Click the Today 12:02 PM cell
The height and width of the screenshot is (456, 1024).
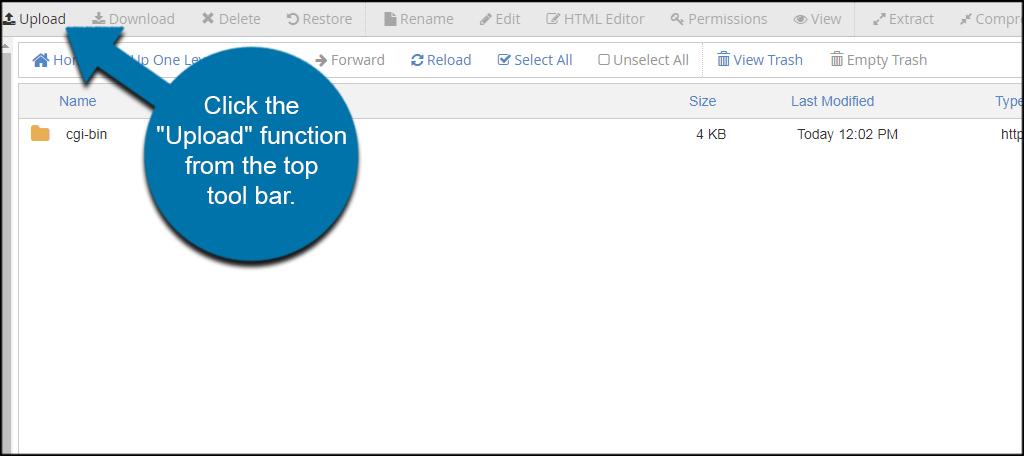(848, 135)
